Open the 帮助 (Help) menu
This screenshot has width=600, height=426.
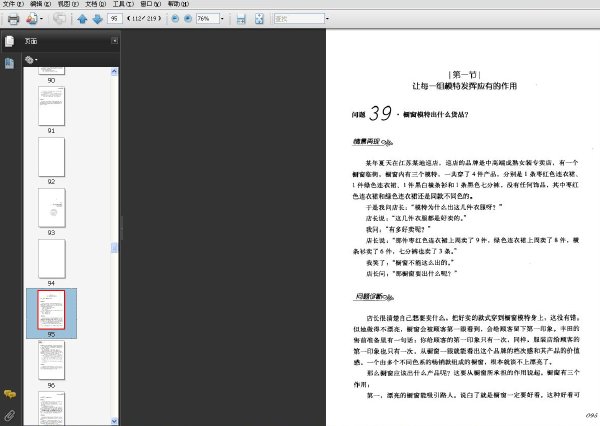click(178, 4)
